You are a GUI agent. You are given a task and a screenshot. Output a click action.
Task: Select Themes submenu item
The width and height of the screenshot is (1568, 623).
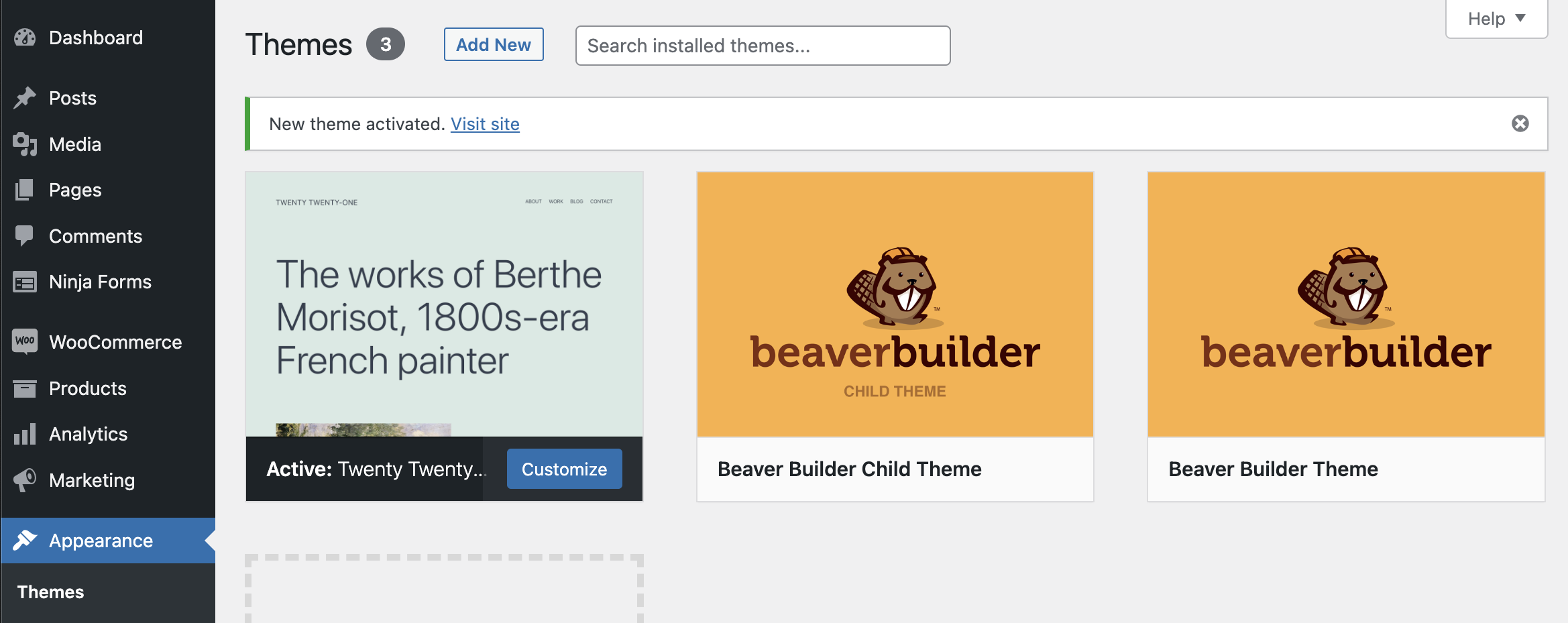tap(51, 592)
